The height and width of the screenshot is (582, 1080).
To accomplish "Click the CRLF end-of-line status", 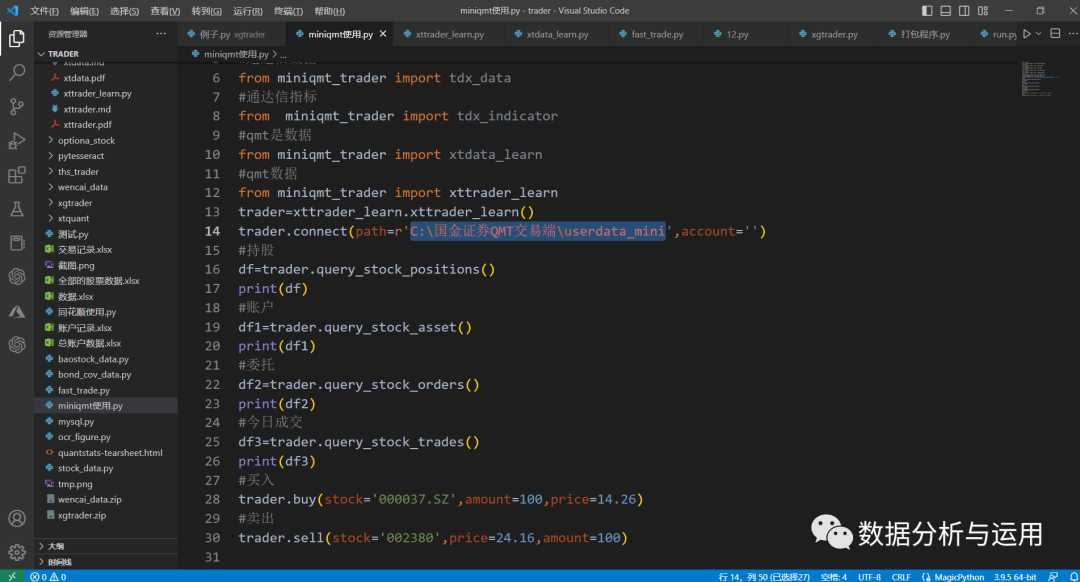I will [901, 576].
